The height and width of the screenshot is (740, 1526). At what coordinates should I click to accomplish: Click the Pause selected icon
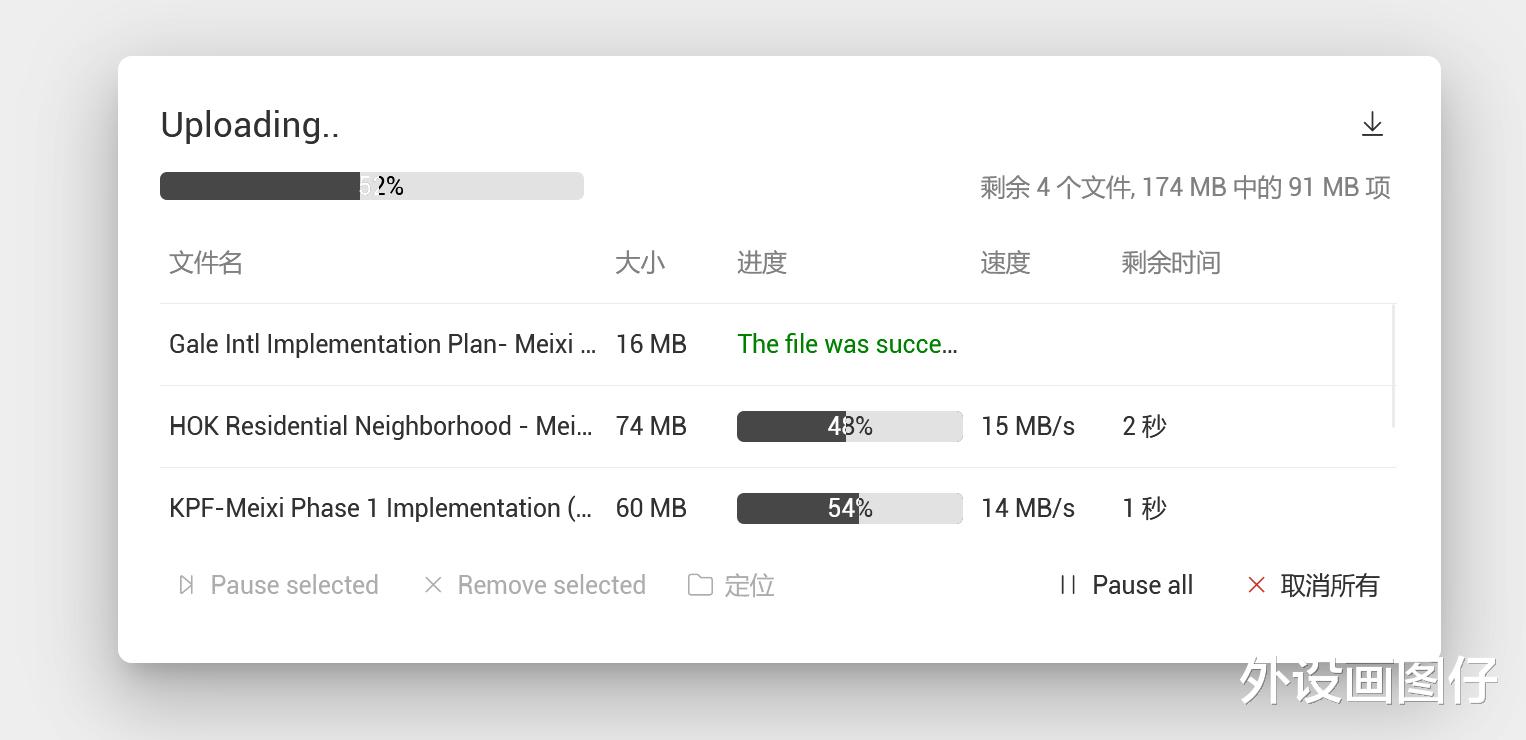pyautogui.click(x=186, y=585)
